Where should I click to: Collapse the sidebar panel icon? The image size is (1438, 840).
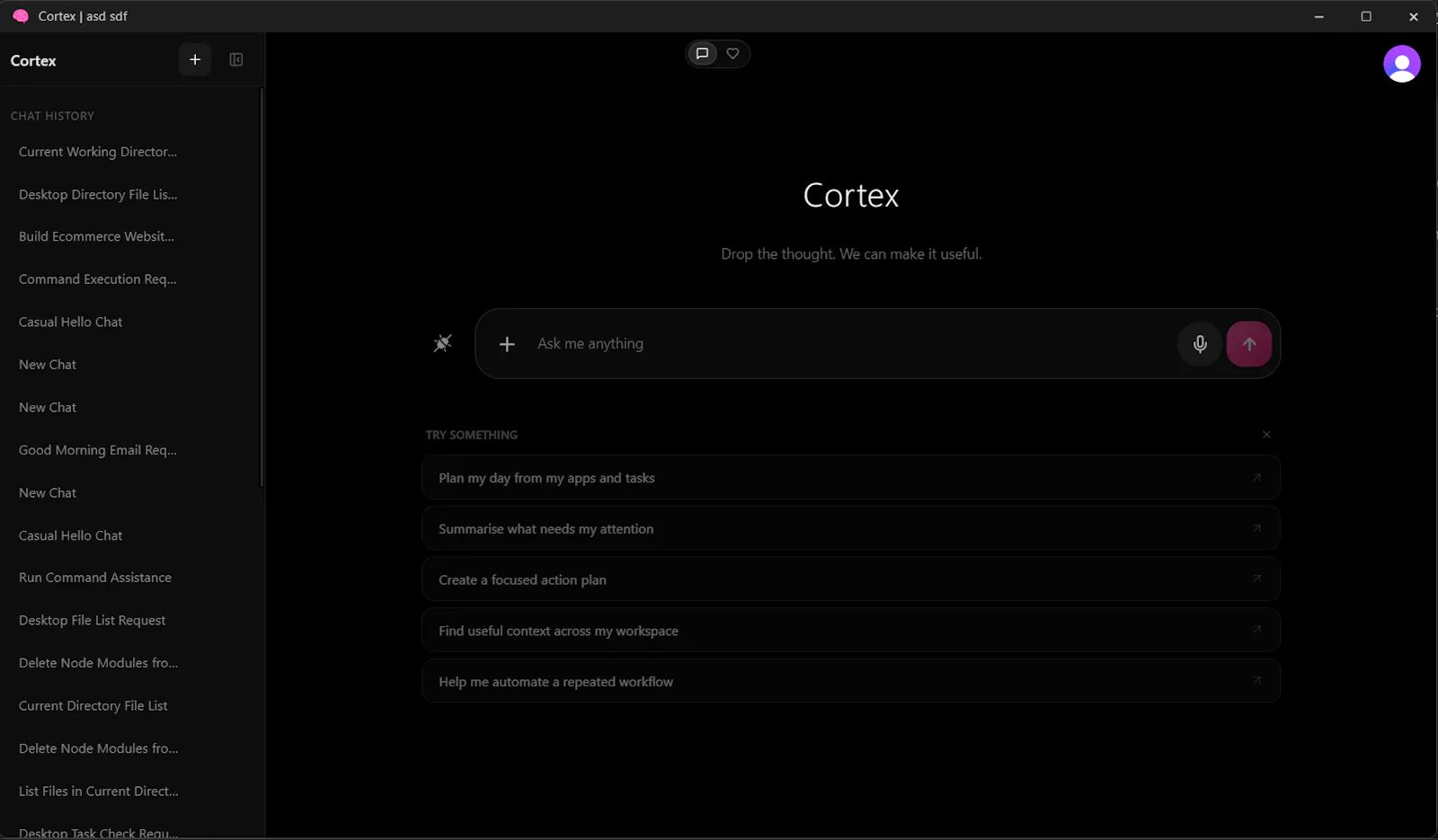(x=236, y=60)
